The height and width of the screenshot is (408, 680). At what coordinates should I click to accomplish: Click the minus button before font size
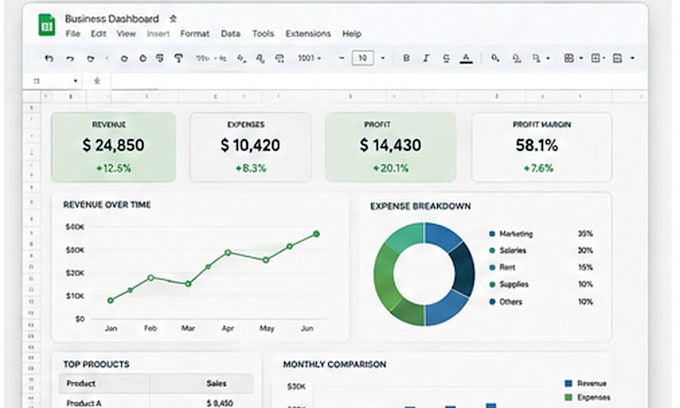[342, 58]
